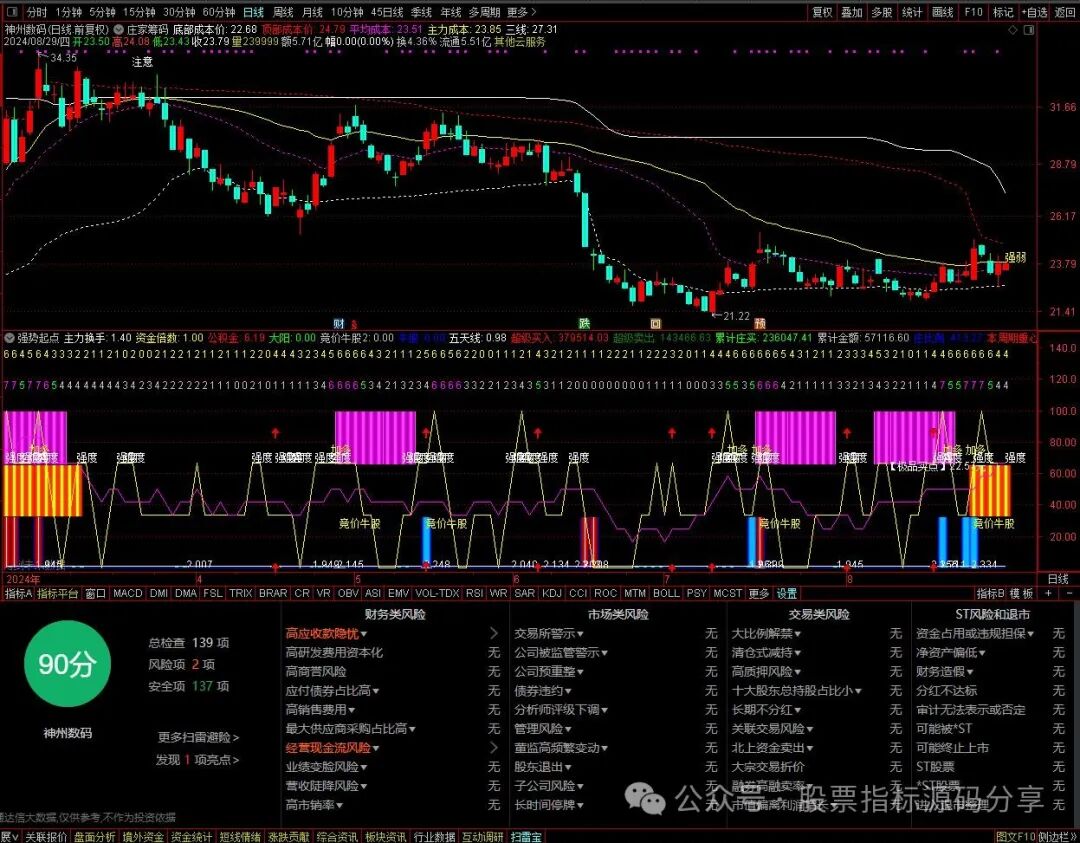Viewport: 1080px width, 843px height.
Task: Click the 指标B tab
Action: [990, 593]
